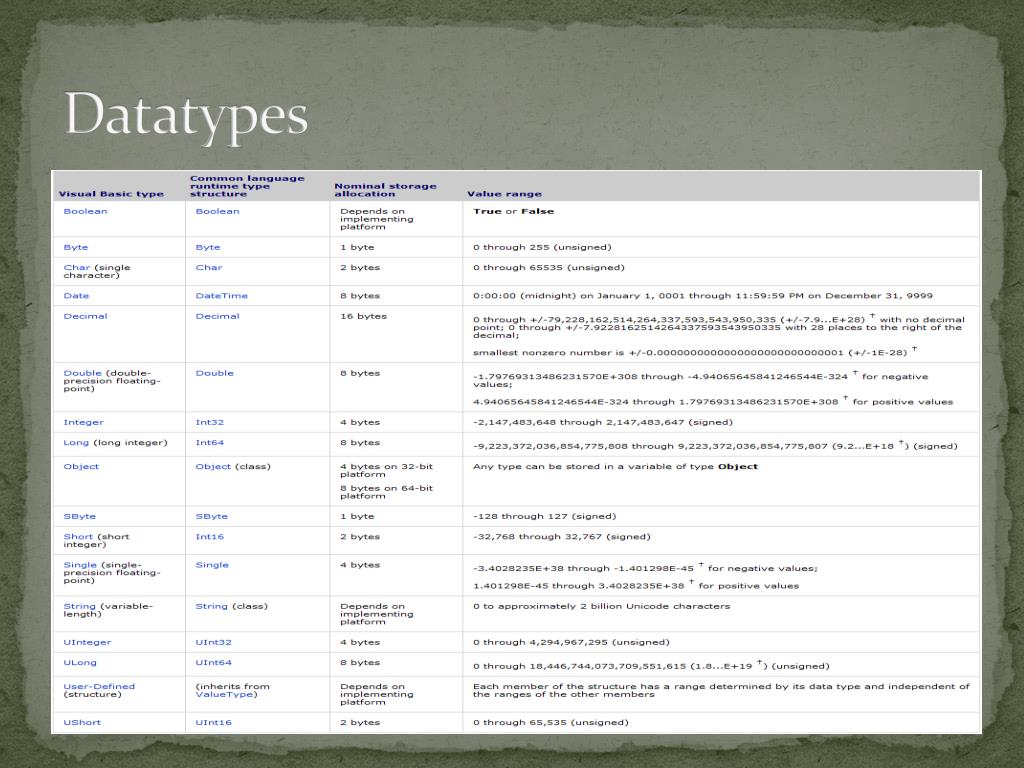Click the '1 byte' cell in the SByte row
This screenshot has height=768, width=1024.
tap(357, 517)
